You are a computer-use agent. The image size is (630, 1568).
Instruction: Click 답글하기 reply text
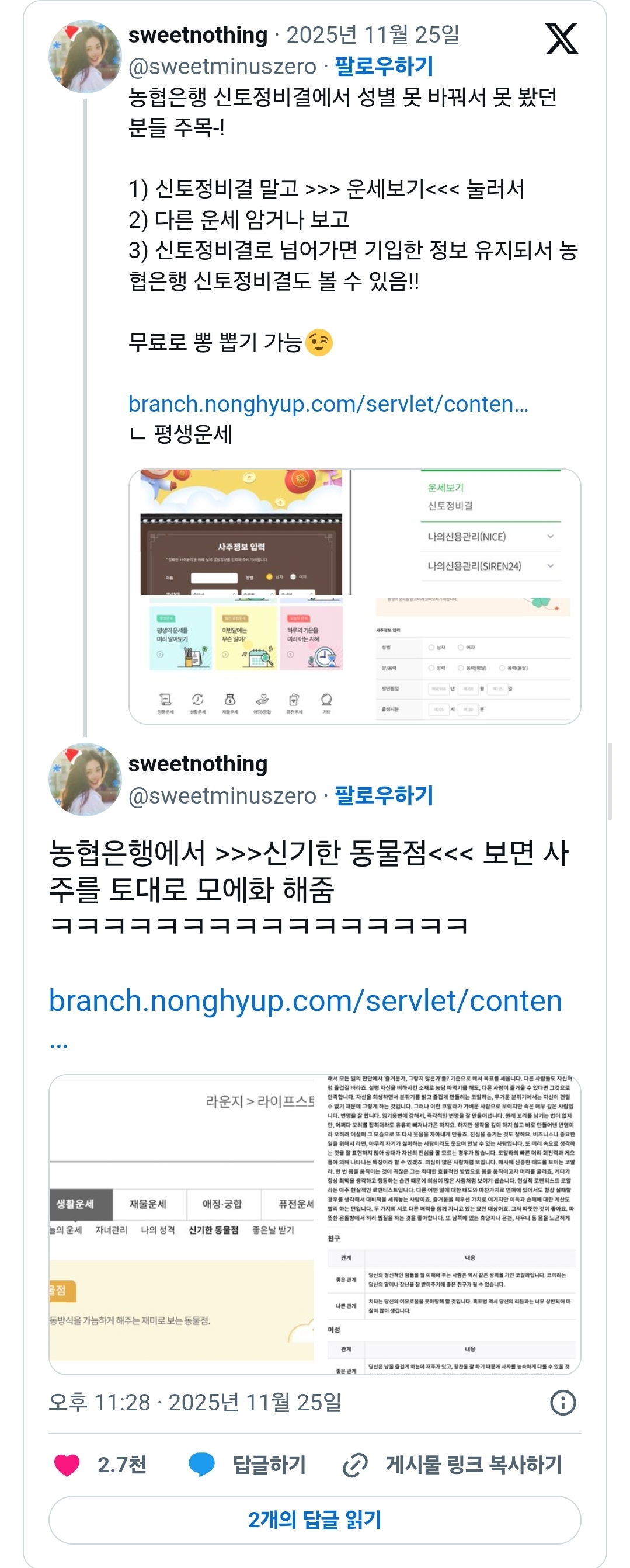(x=269, y=1465)
